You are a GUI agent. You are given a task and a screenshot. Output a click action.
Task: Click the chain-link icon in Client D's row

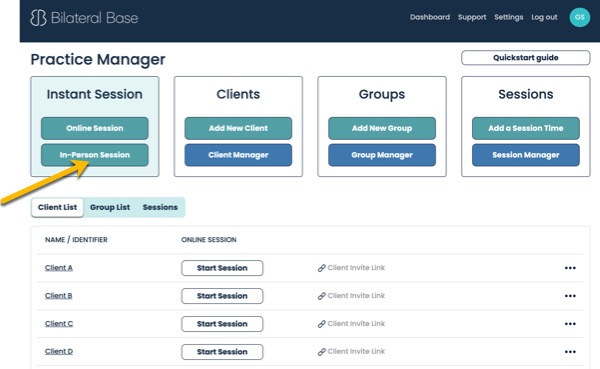(x=321, y=352)
